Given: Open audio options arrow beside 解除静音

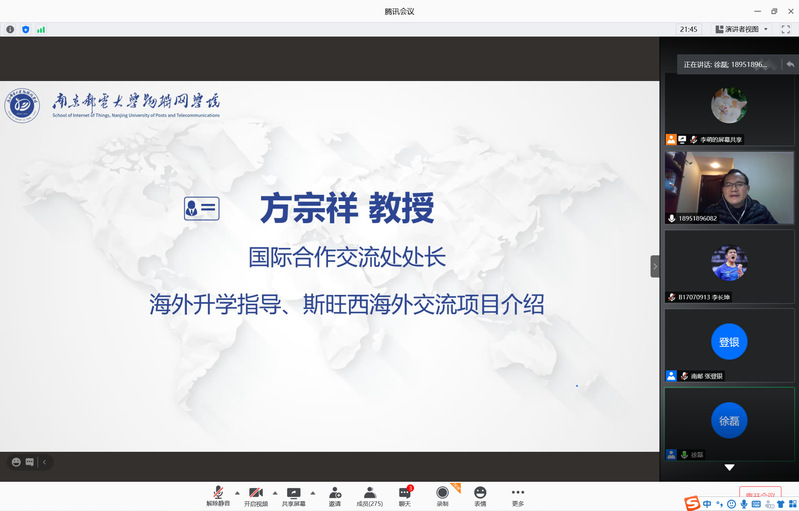Looking at the screenshot, I should click(x=237, y=493).
